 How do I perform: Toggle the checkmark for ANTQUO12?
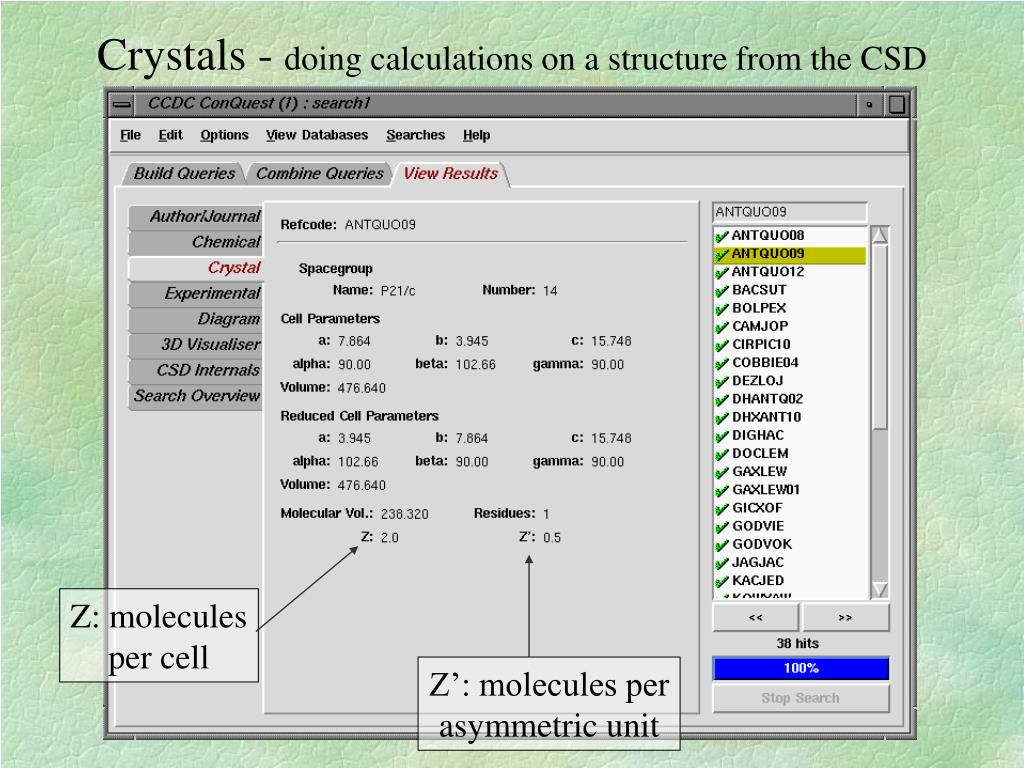click(x=722, y=272)
